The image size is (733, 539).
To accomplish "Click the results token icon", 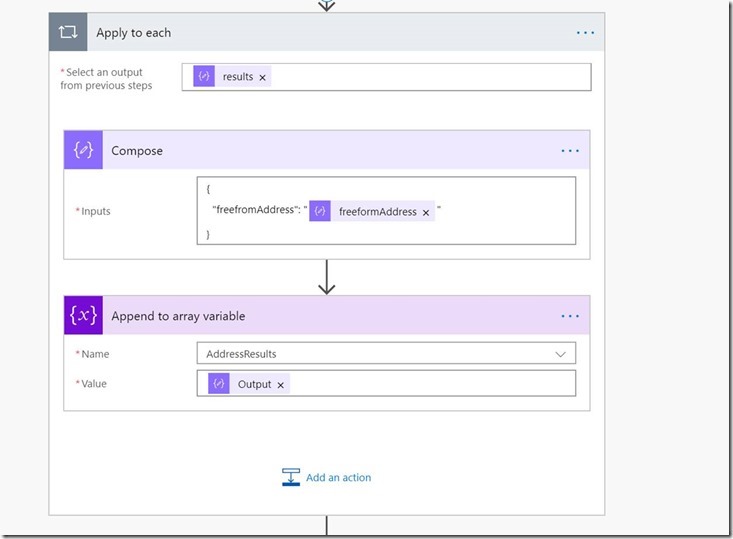I will tap(204, 77).
